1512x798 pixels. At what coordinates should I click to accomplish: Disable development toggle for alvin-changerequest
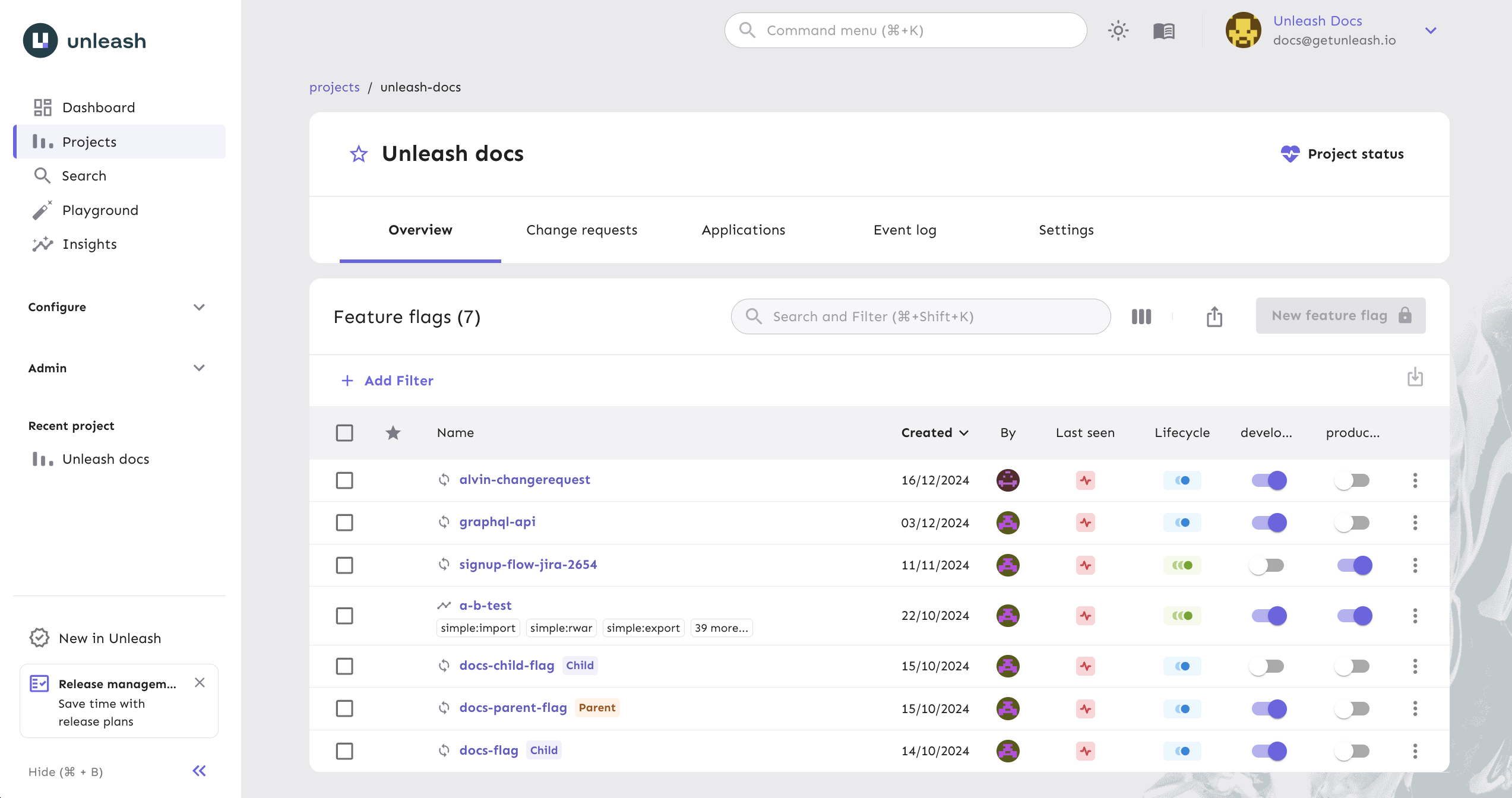coord(1269,480)
